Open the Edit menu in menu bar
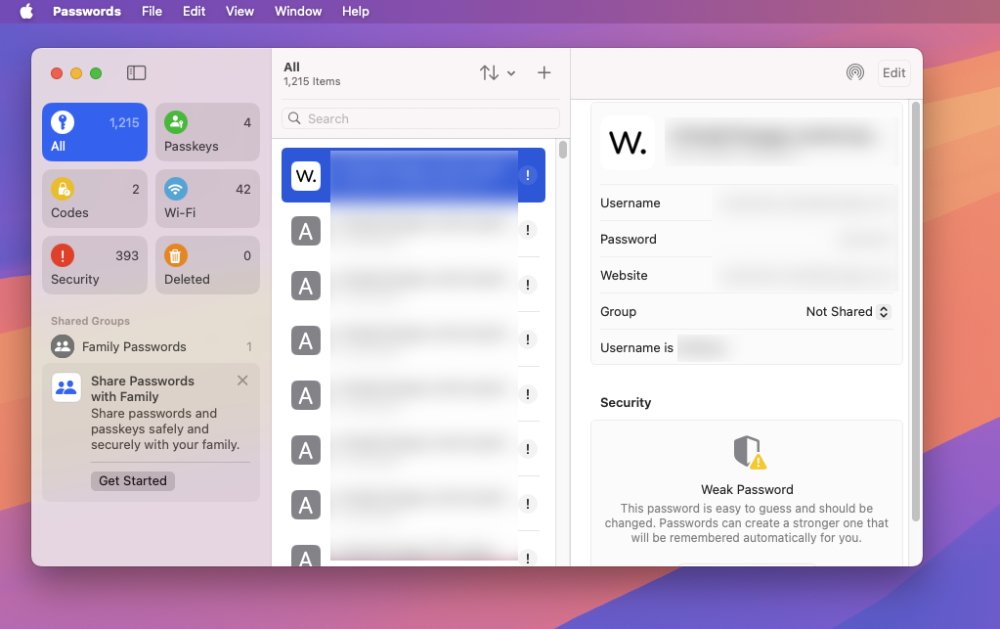The height and width of the screenshot is (629, 1000). [194, 11]
